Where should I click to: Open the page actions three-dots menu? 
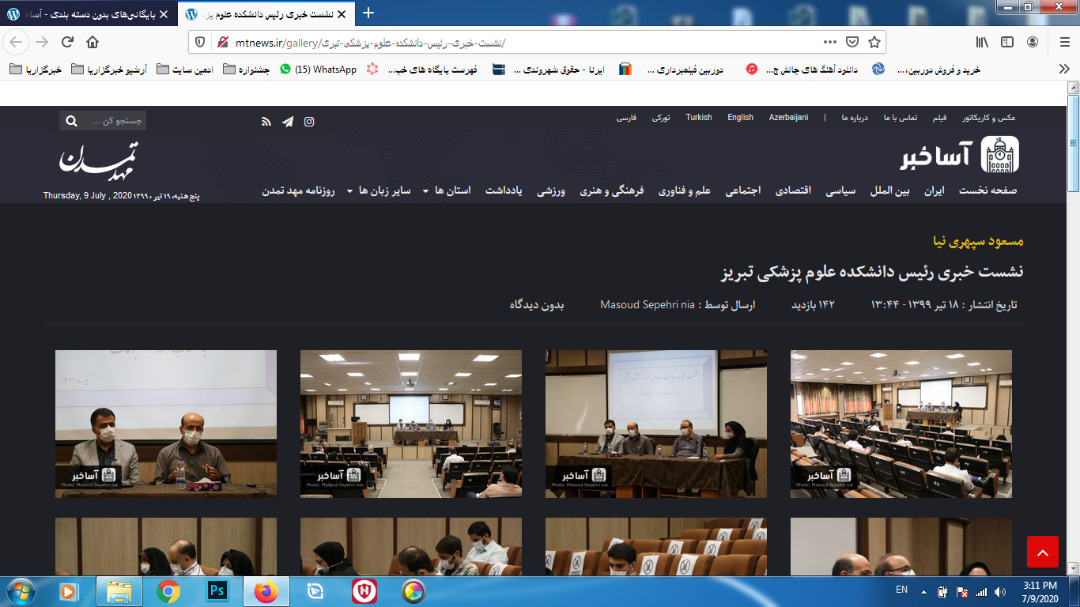(x=829, y=42)
